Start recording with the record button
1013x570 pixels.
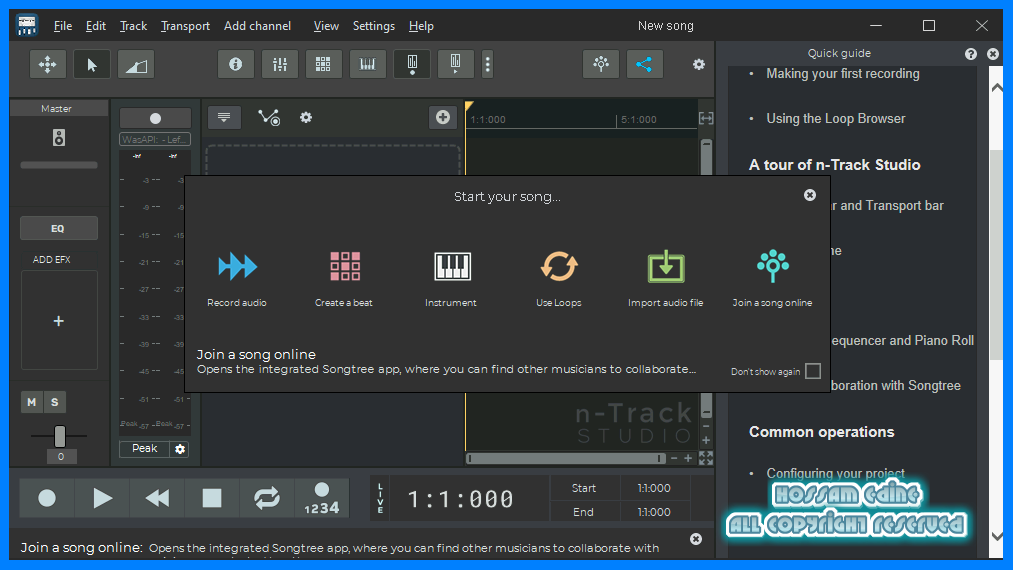pos(47,498)
